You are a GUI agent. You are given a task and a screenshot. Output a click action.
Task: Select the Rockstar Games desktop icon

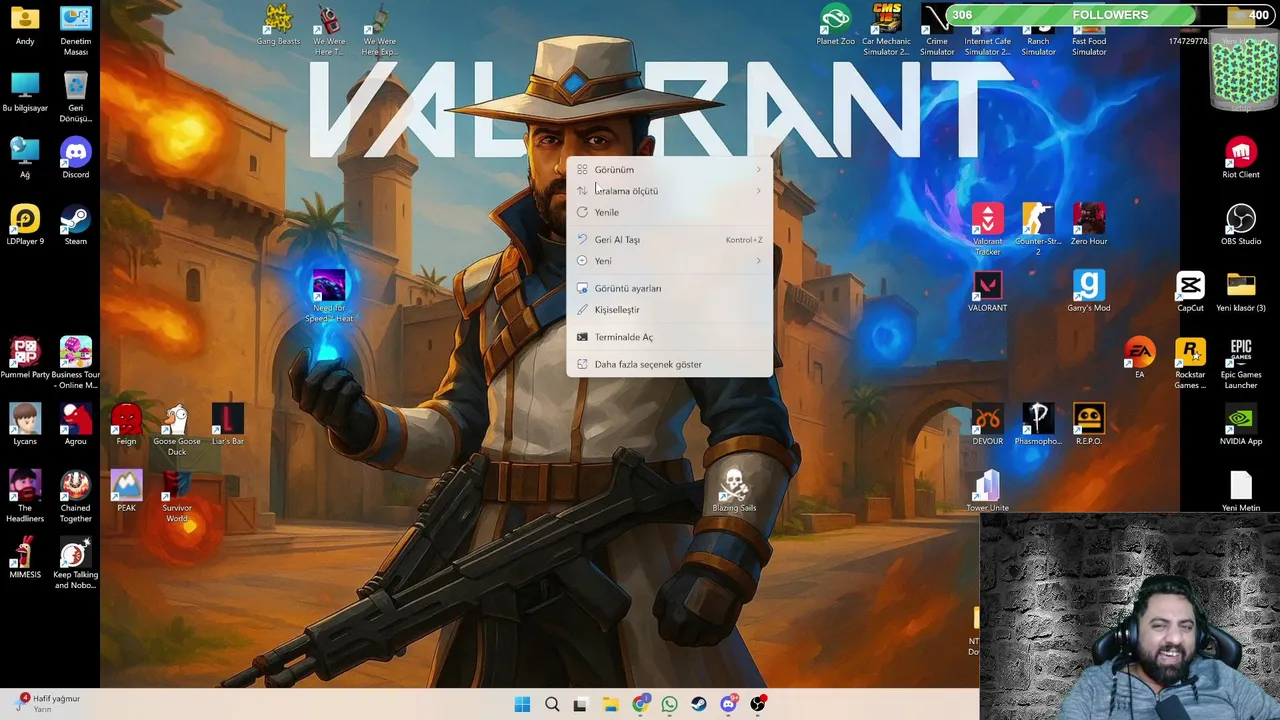(x=1190, y=363)
